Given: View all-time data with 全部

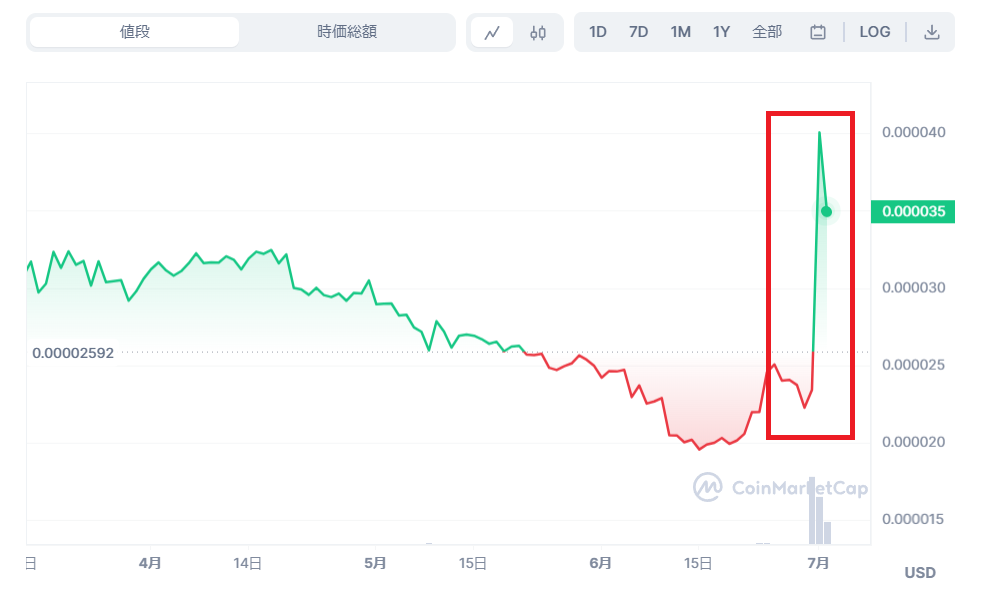Looking at the screenshot, I should (x=767, y=31).
